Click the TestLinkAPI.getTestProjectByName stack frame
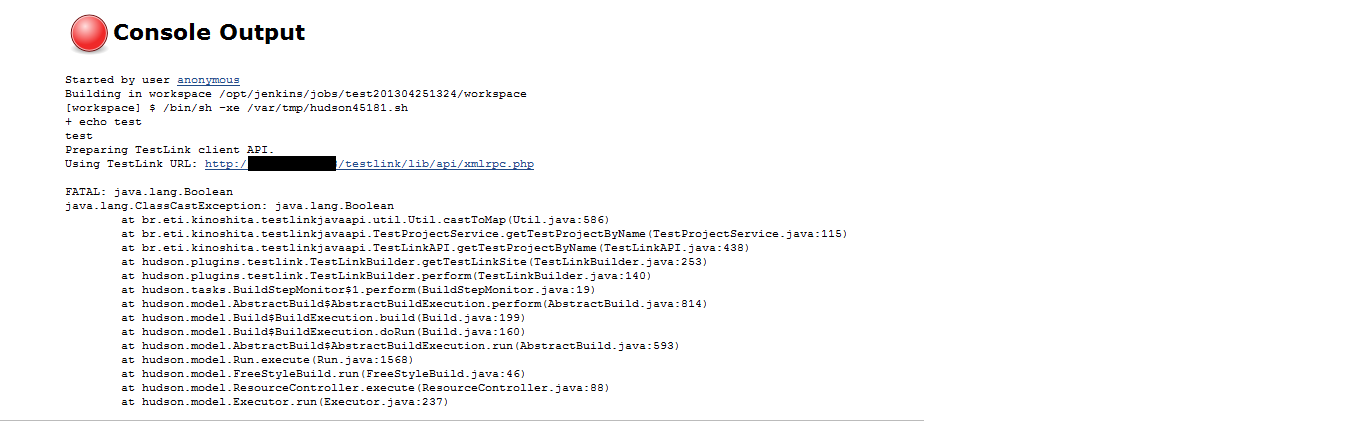This screenshot has width=1346, height=440. pos(435,248)
